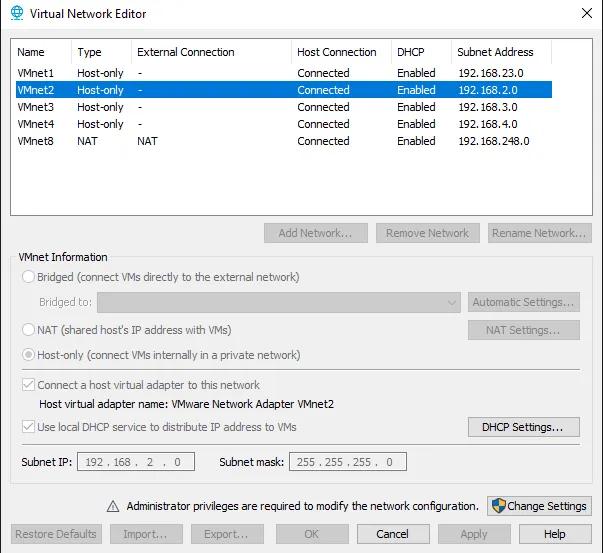This screenshot has height=553, width=603.
Task: Click the Remove Network button
Action: tap(428, 233)
